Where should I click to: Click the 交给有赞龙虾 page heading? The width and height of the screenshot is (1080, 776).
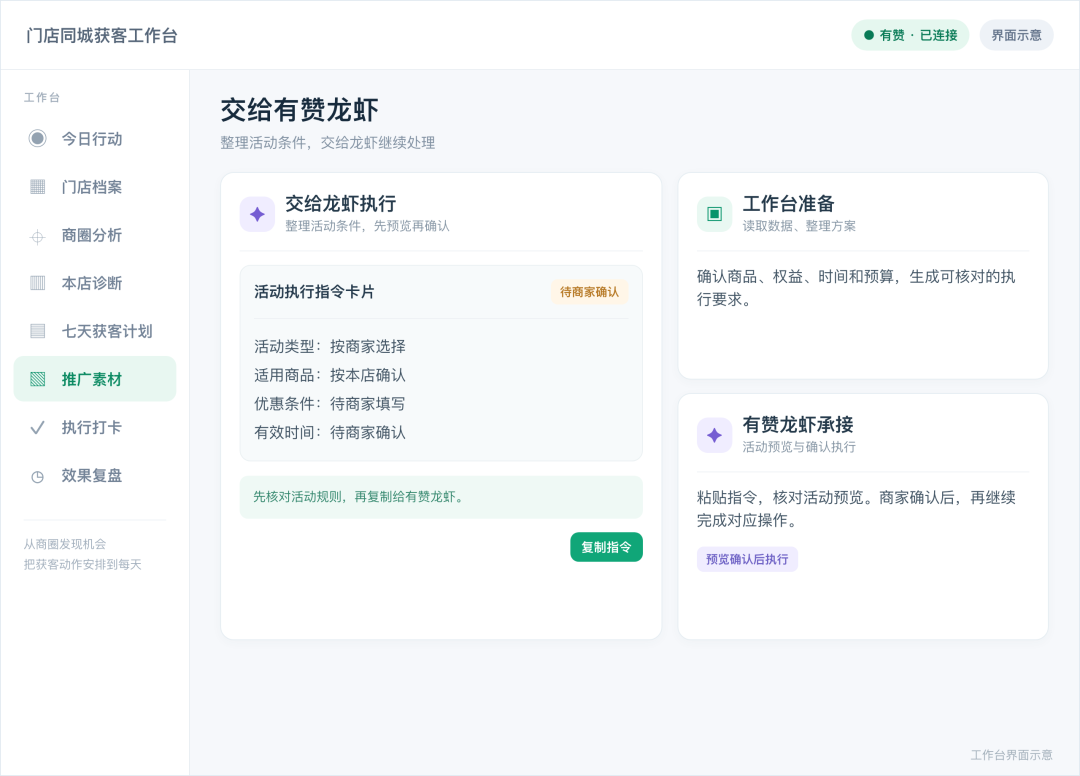click(300, 110)
